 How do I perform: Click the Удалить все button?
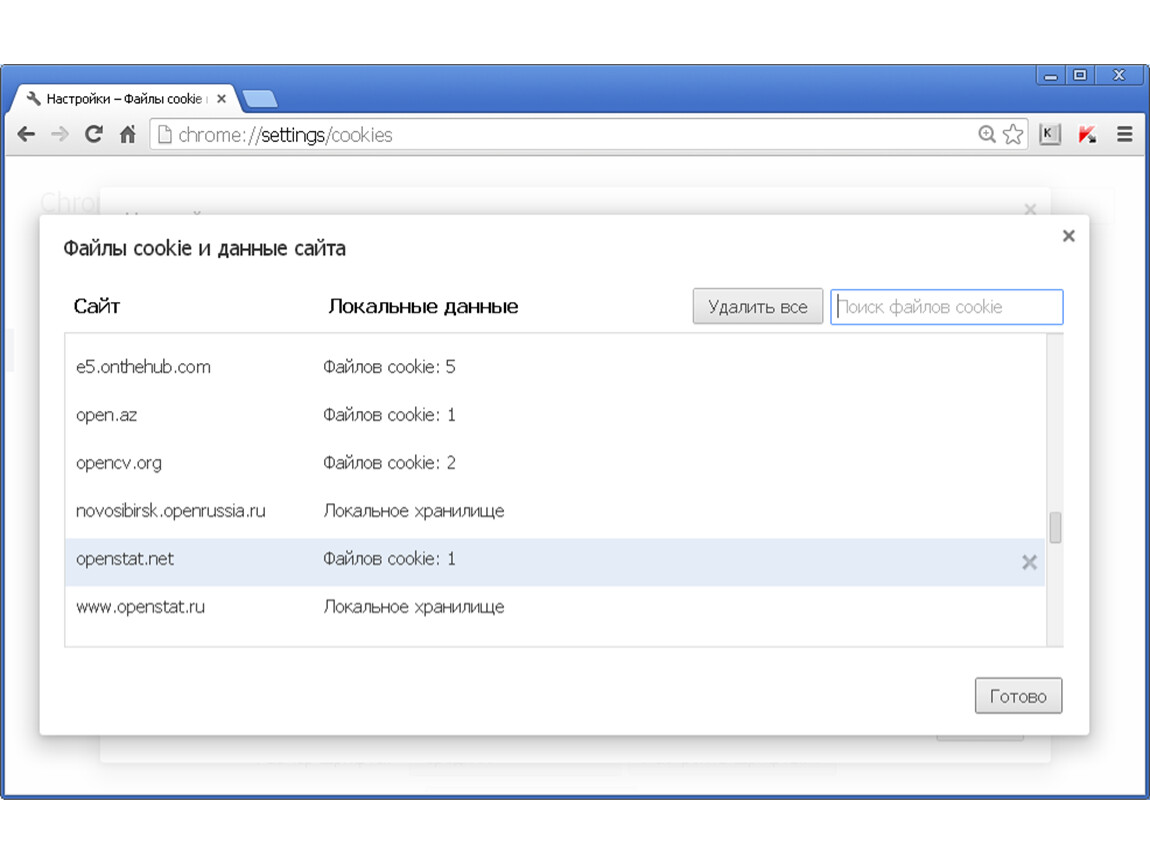(x=758, y=307)
